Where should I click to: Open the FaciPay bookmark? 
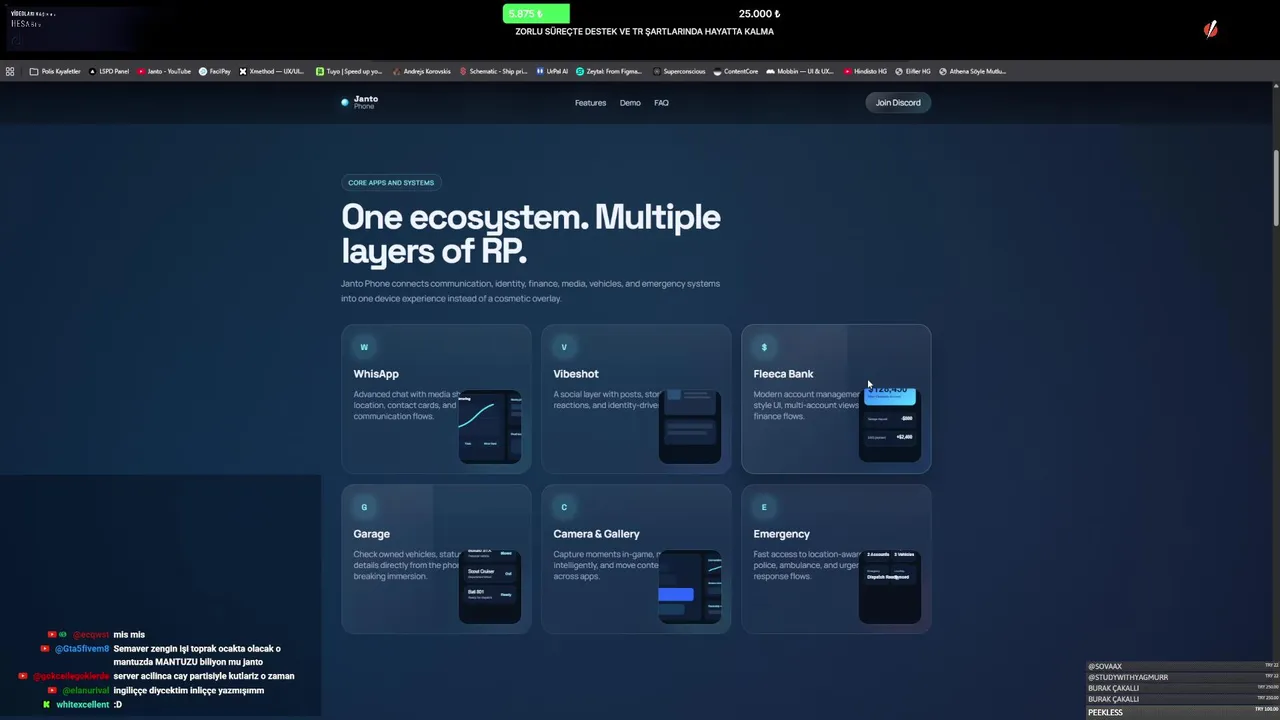click(x=215, y=71)
